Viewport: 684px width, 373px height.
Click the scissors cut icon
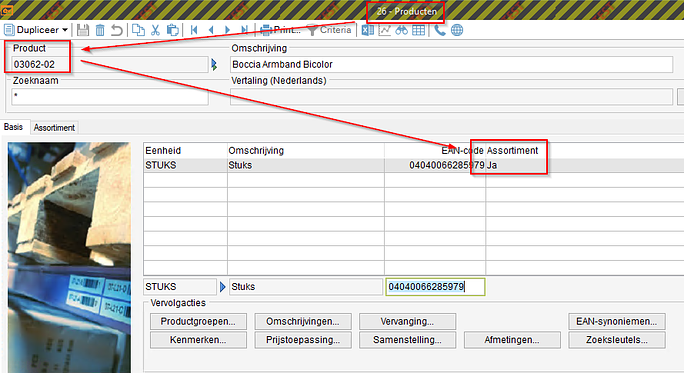[x=155, y=30]
